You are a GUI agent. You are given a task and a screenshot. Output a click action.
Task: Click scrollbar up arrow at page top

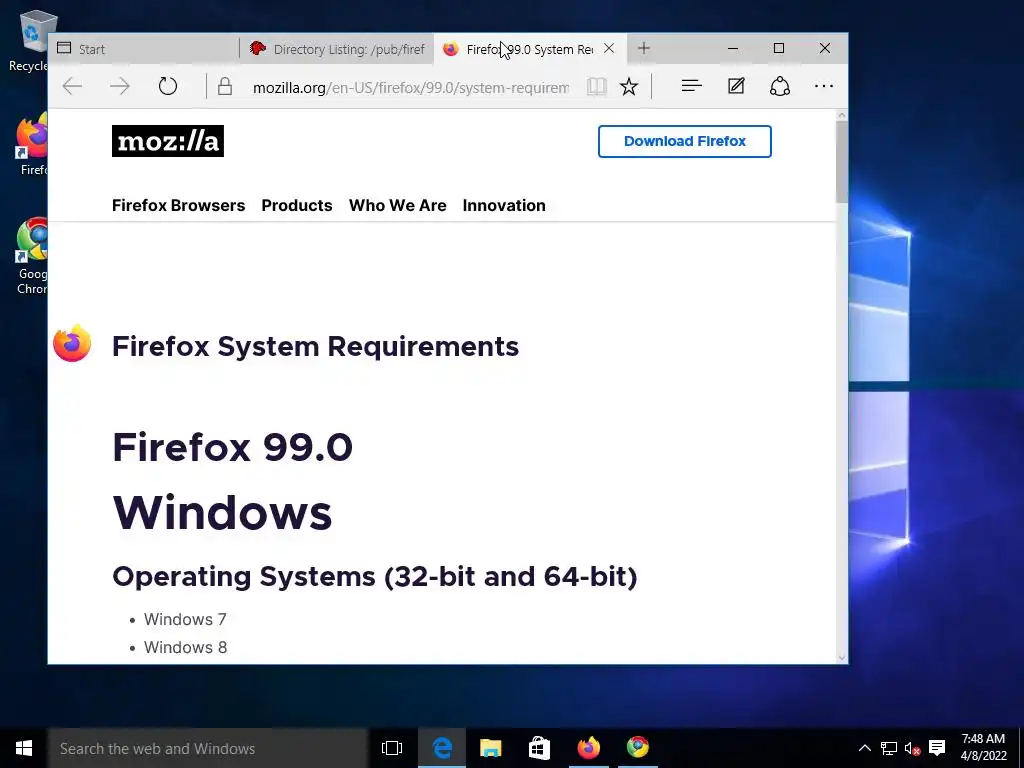pyautogui.click(x=842, y=115)
